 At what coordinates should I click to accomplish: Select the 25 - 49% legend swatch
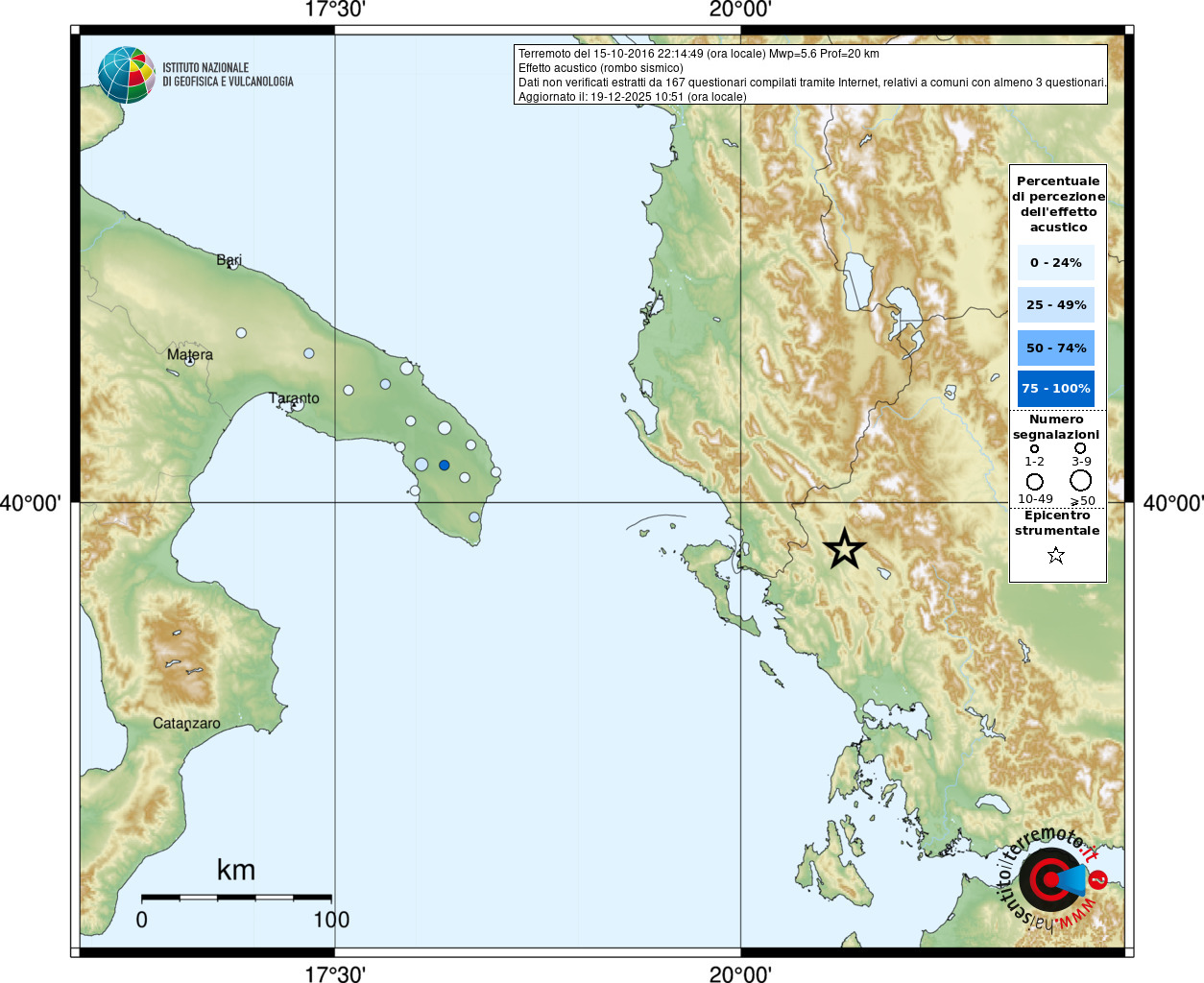[x=1055, y=304]
